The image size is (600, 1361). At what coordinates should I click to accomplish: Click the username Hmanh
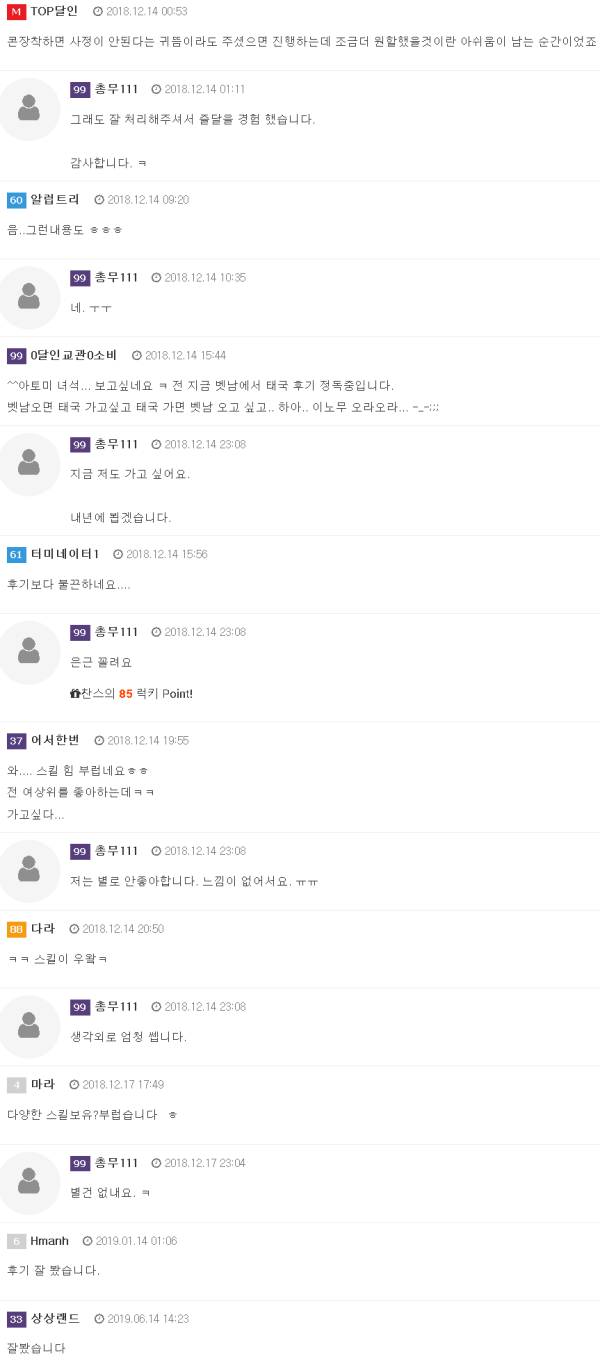[x=50, y=1241]
